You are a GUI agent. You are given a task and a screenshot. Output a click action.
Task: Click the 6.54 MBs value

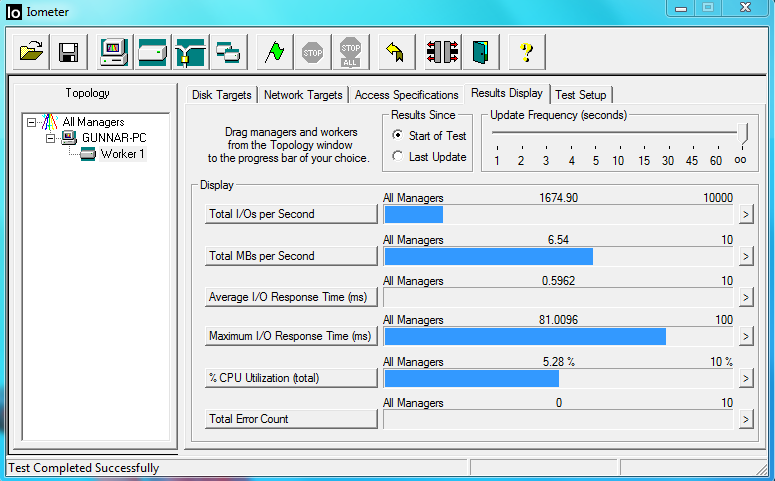point(559,240)
